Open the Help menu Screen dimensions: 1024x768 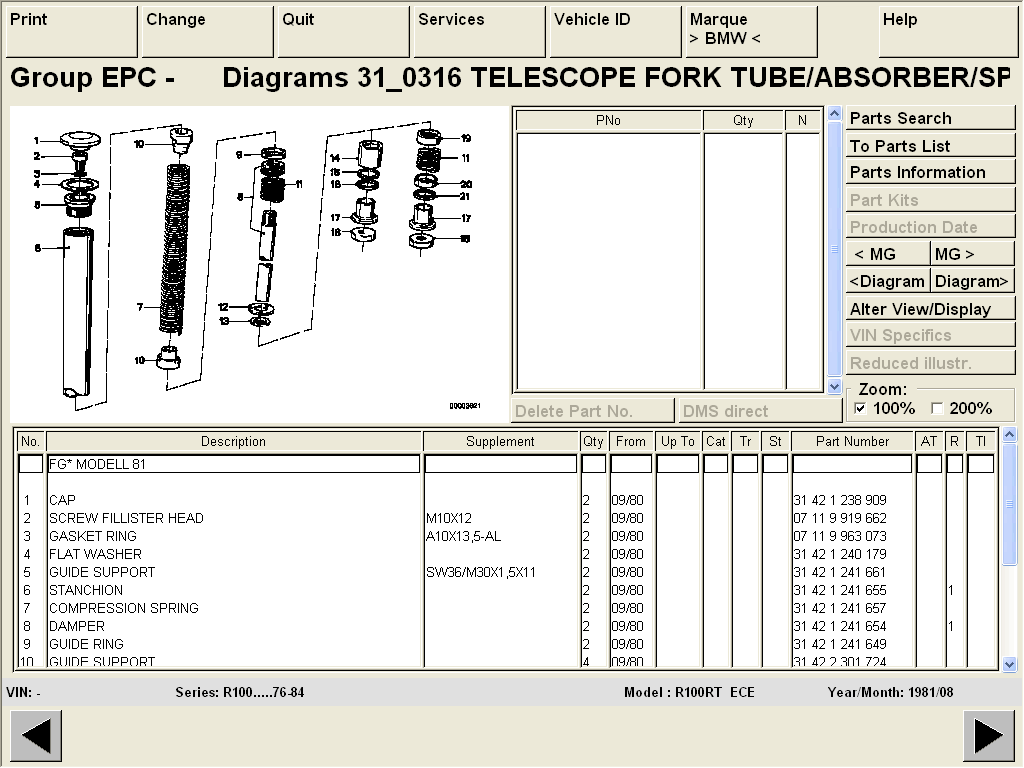pos(948,31)
